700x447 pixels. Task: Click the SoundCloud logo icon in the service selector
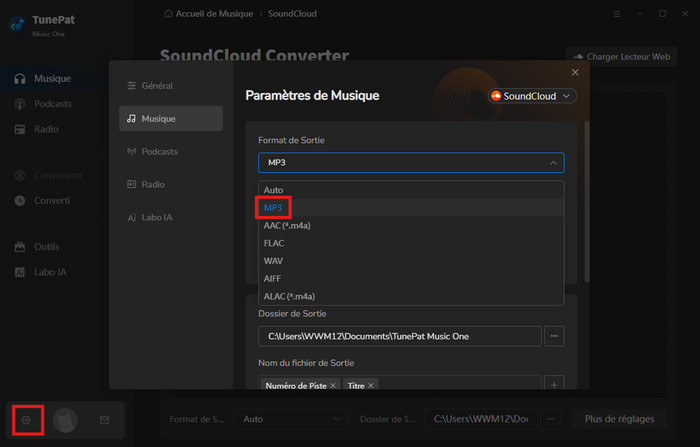pos(496,96)
